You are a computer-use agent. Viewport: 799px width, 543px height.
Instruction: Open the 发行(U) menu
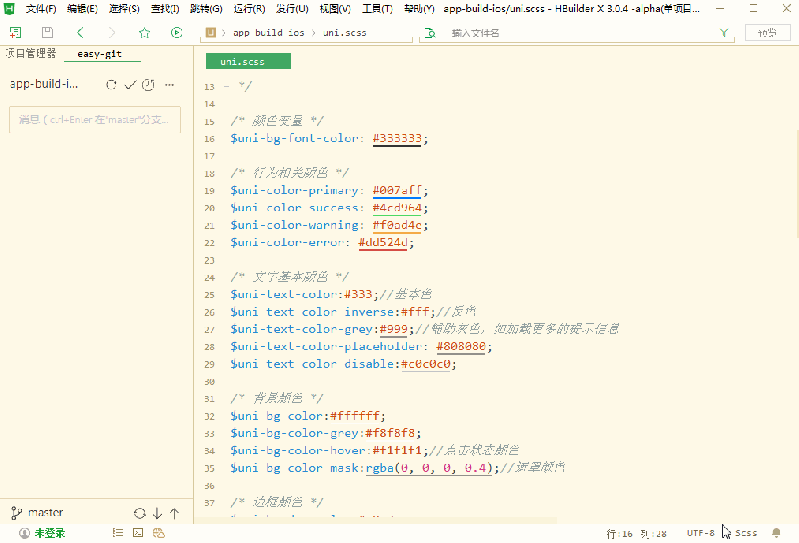click(292, 9)
